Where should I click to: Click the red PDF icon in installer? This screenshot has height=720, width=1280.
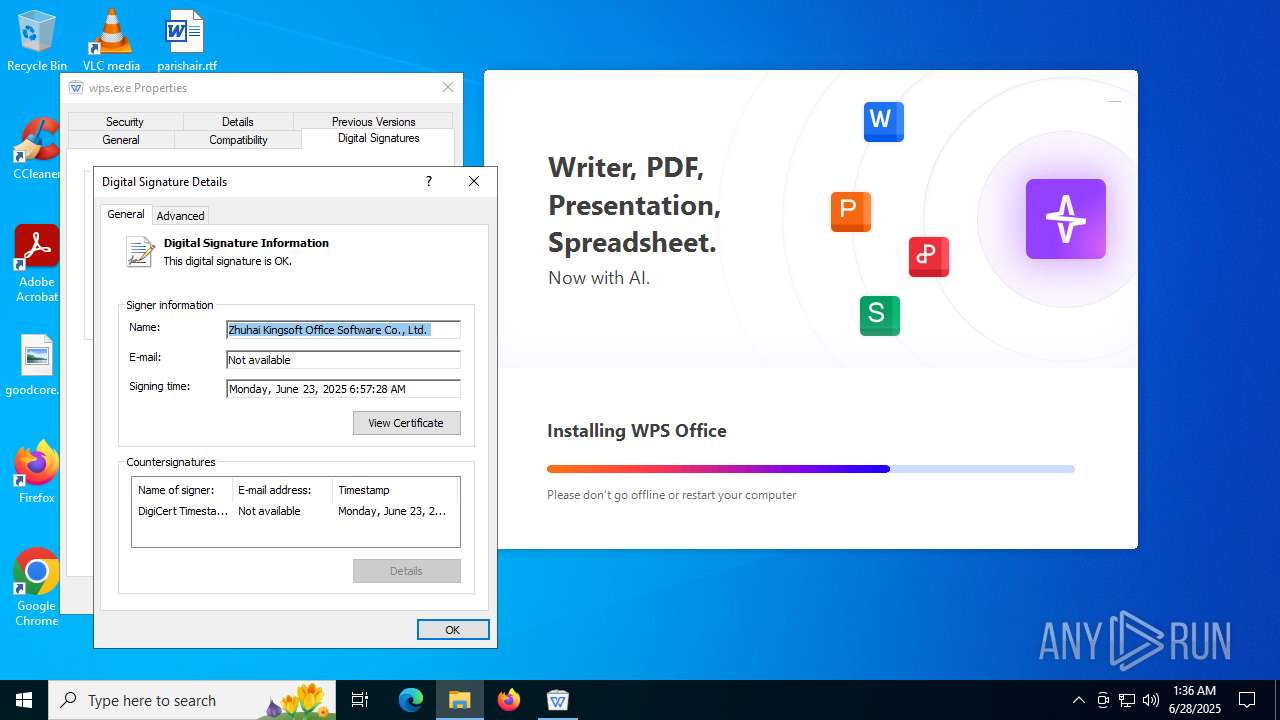[929, 257]
